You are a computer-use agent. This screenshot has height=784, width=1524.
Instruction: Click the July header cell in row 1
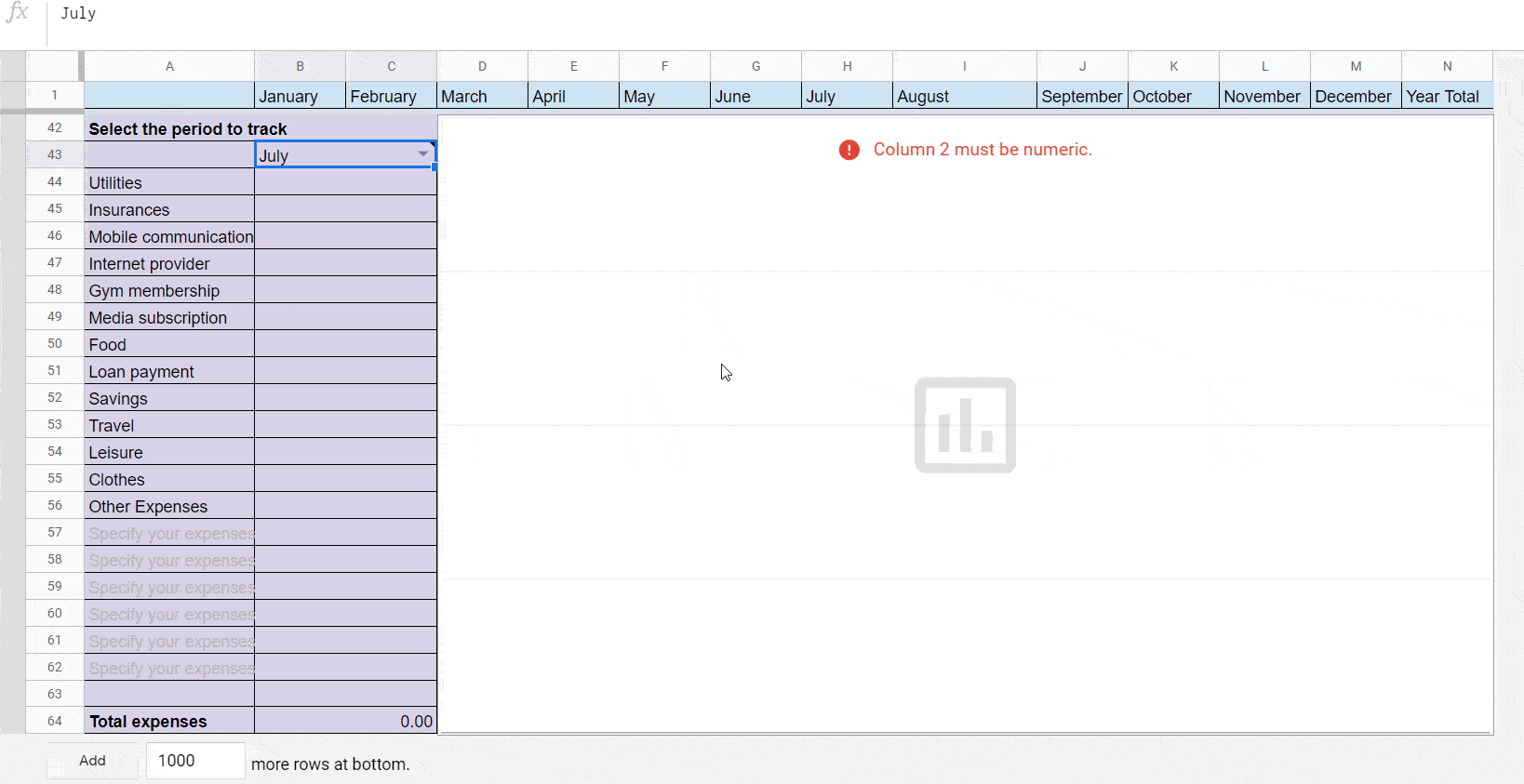click(x=848, y=96)
